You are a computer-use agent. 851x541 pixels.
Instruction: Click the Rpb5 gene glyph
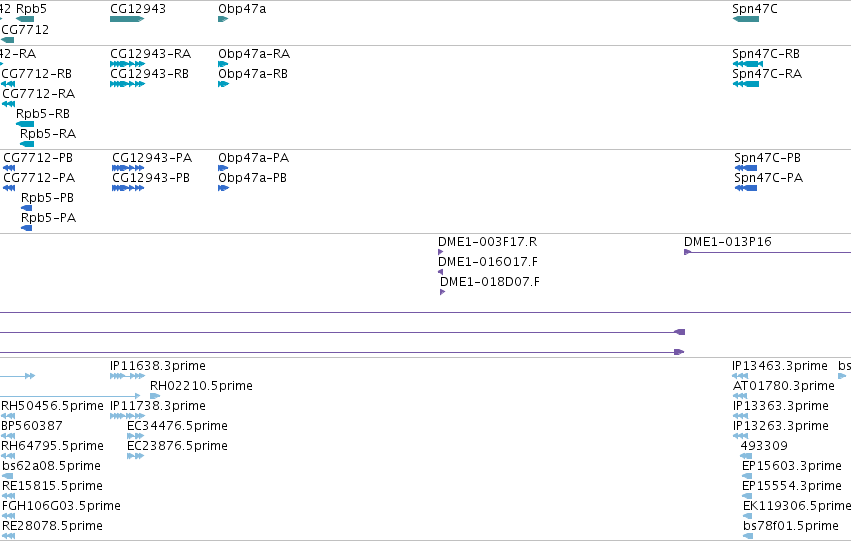click(25, 19)
